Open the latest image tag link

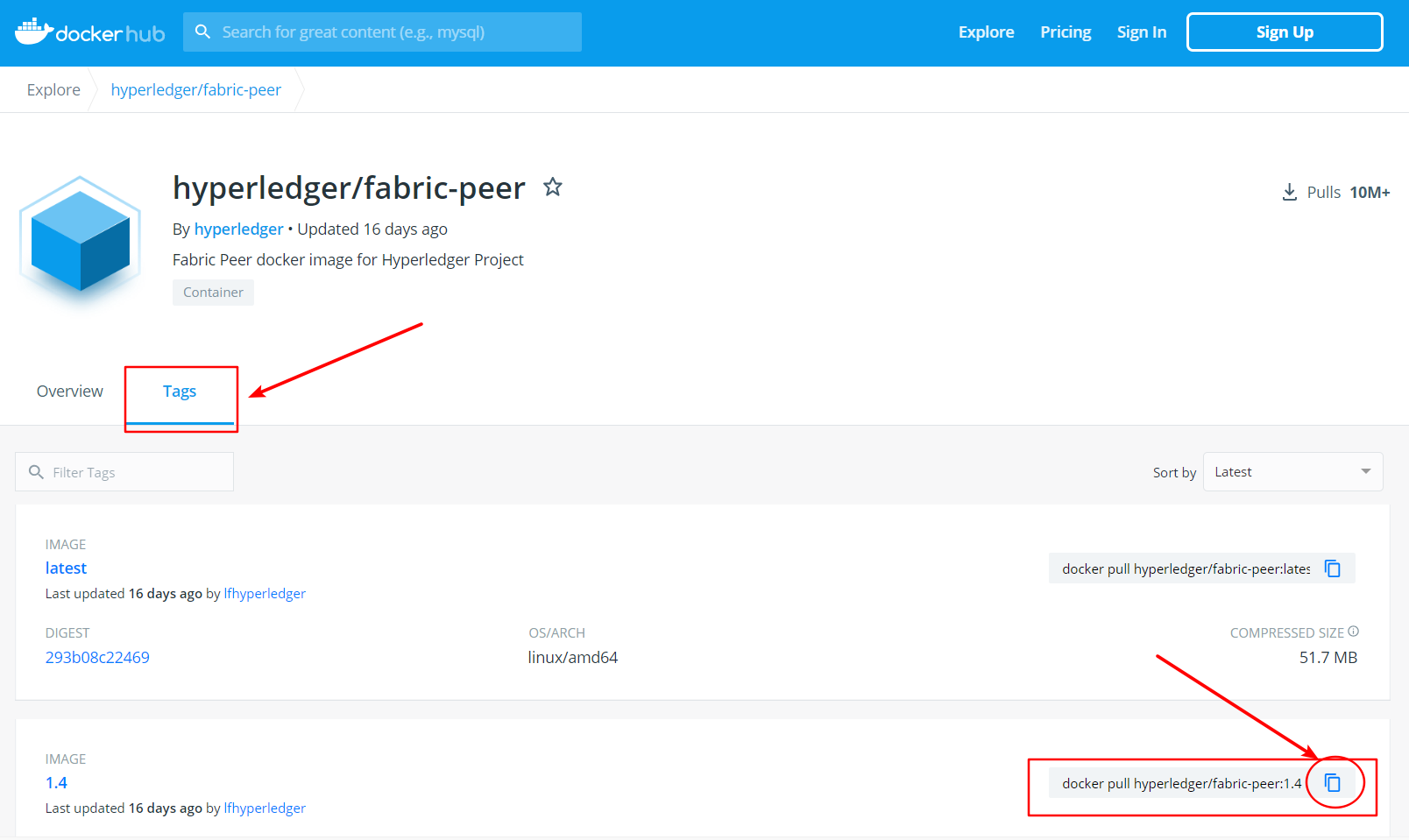point(66,568)
